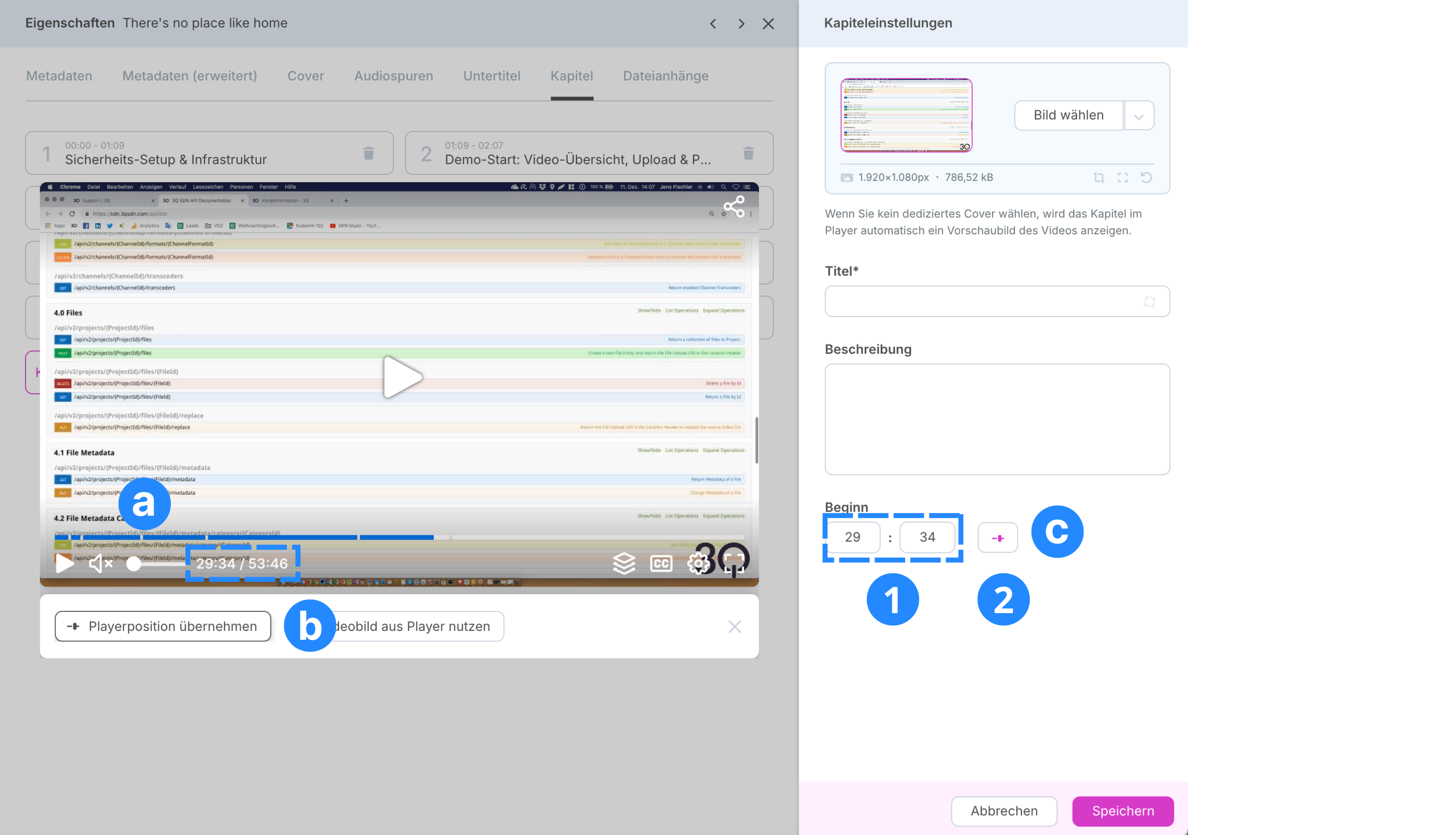Click the reset rotate icon under the cover
Image resolution: width=1456 pixels, height=835 pixels.
[1146, 178]
